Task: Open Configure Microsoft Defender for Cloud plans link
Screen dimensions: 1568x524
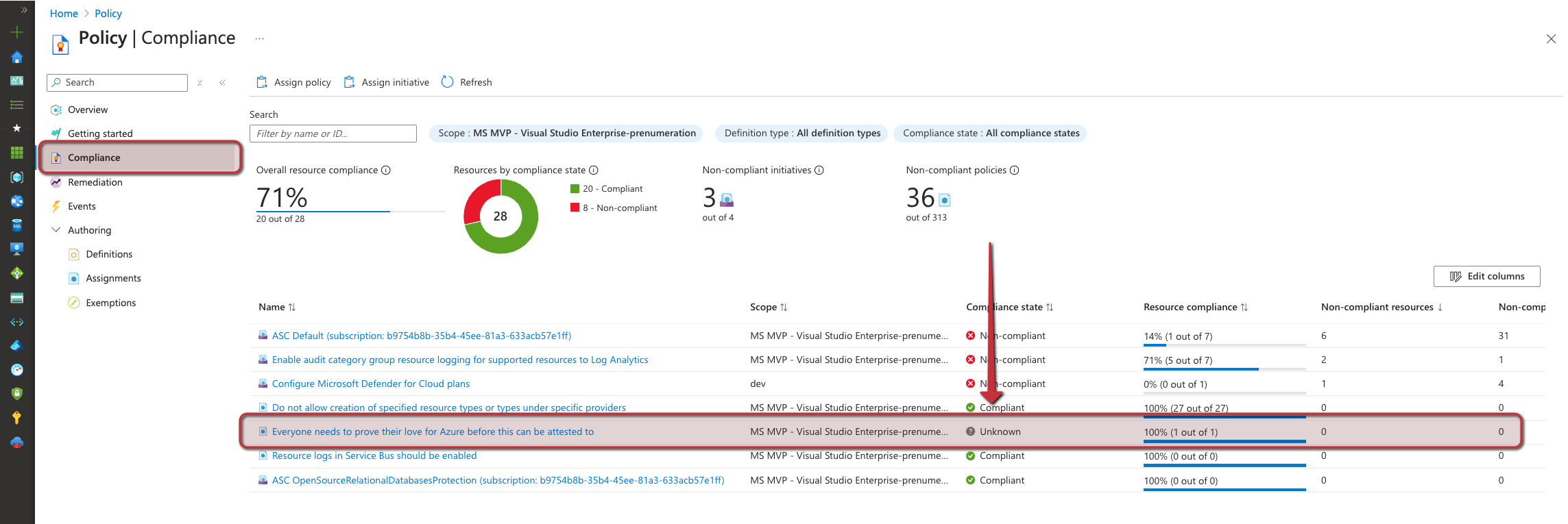Action: (x=371, y=384)
